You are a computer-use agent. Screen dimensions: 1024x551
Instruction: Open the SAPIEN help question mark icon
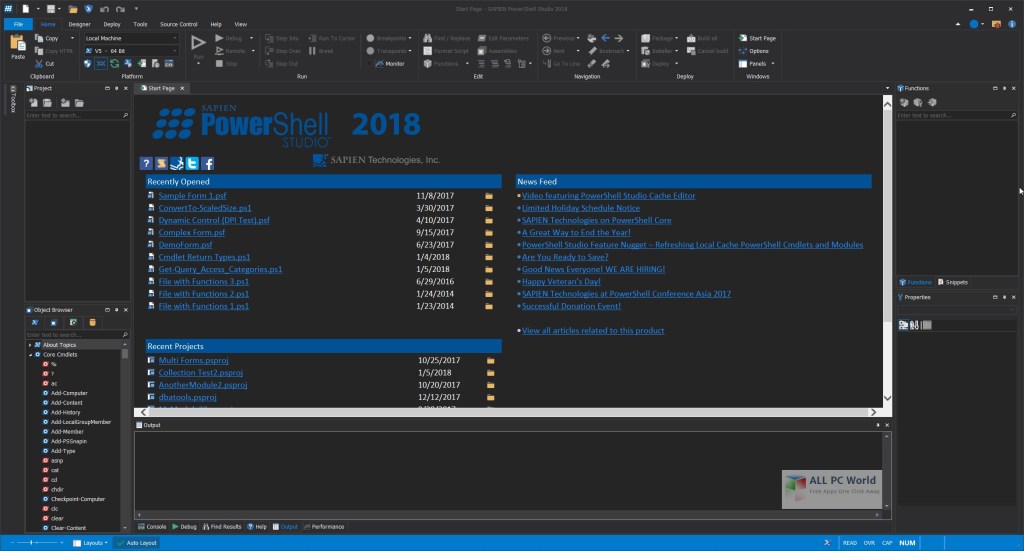tap(146, 164)
